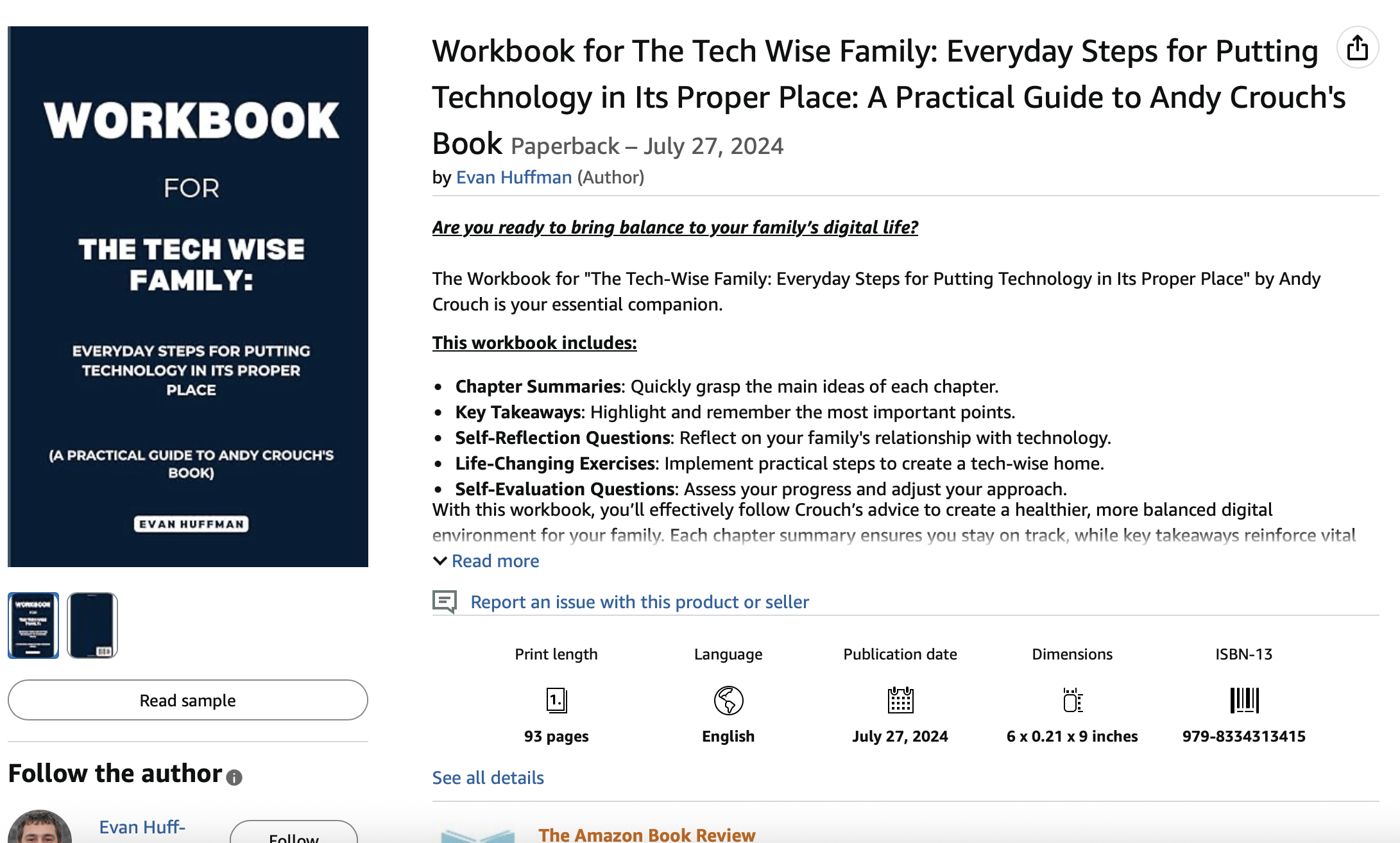
Task: Click the Read more chevron arrow
Action: point(440,561)
